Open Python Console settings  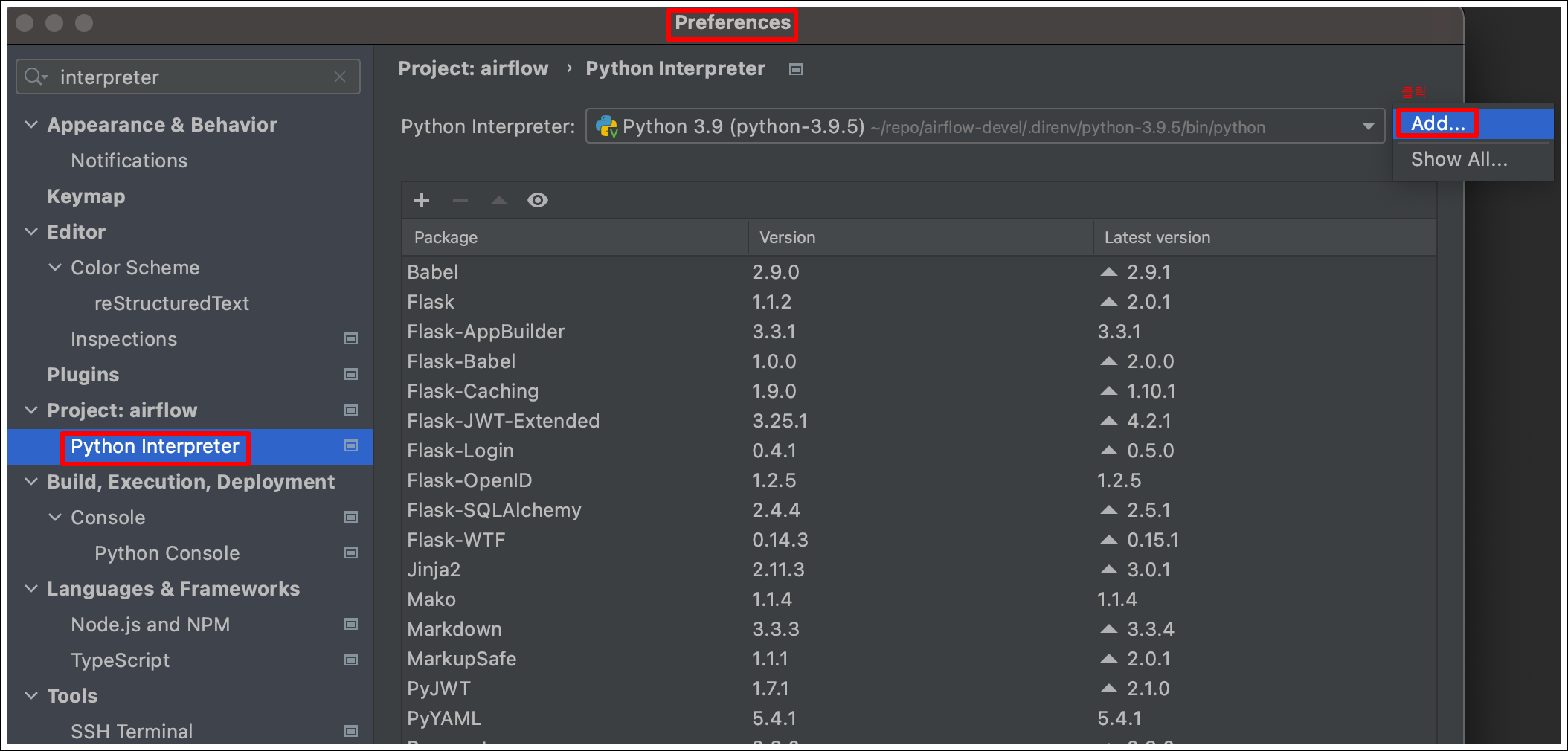tap(167, 553)
